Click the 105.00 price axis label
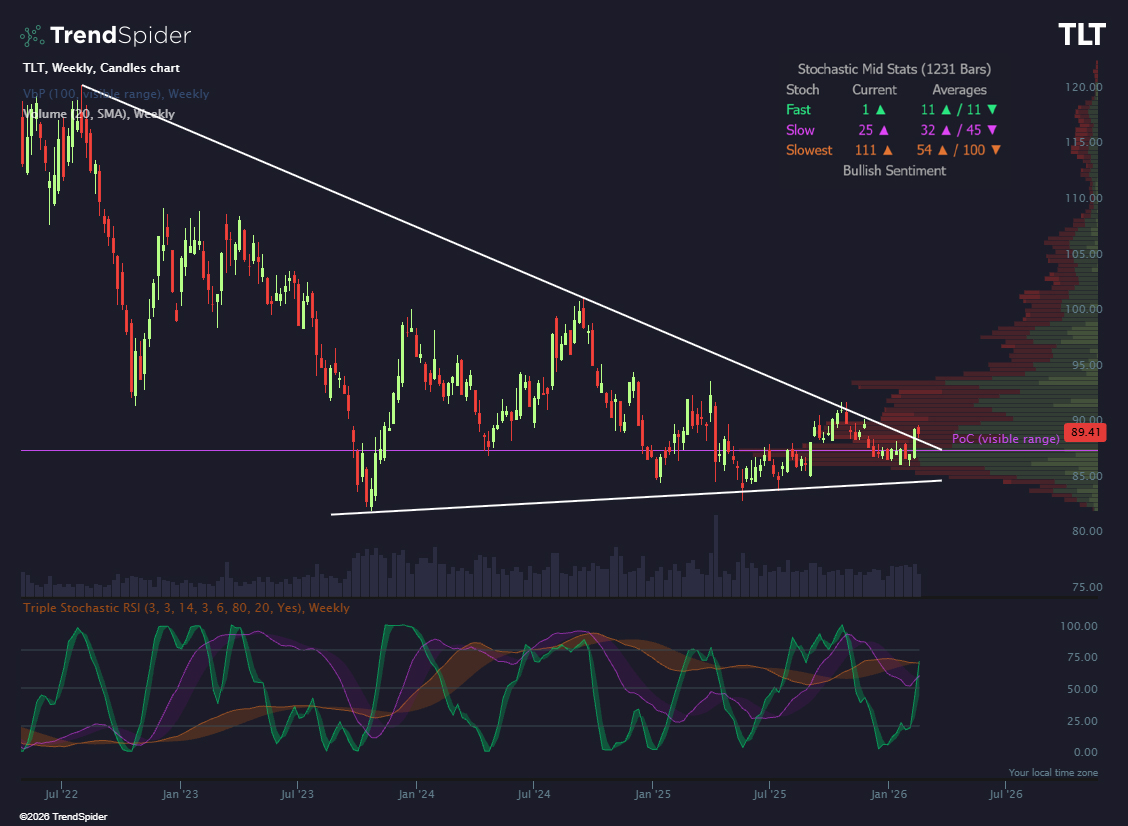 tap(1083, 254)
